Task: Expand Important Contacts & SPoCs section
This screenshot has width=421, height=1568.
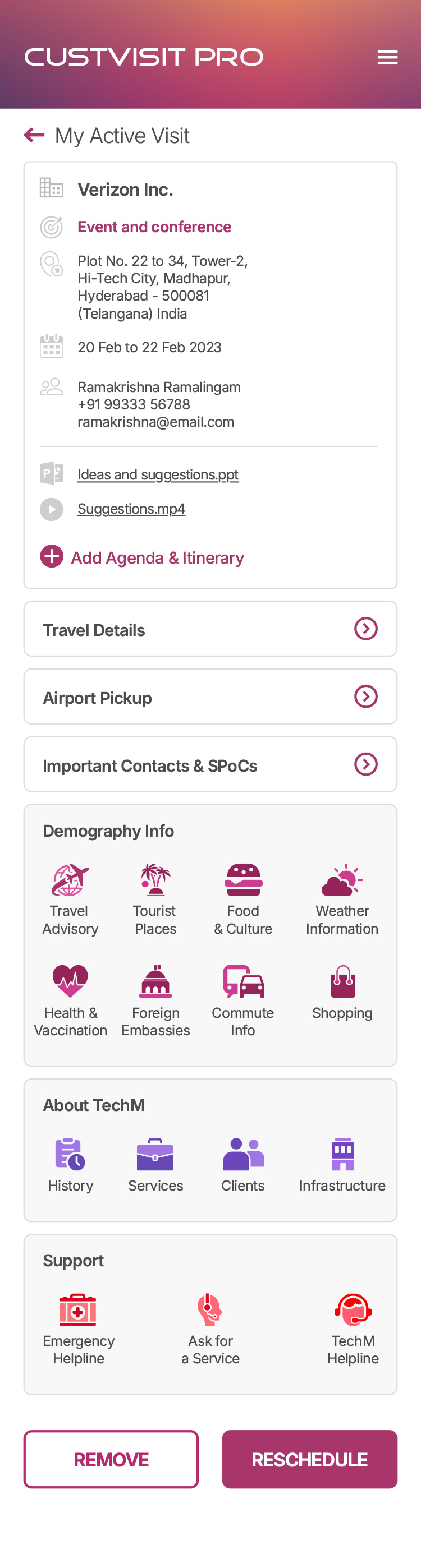Action: [x=365, y=764]
